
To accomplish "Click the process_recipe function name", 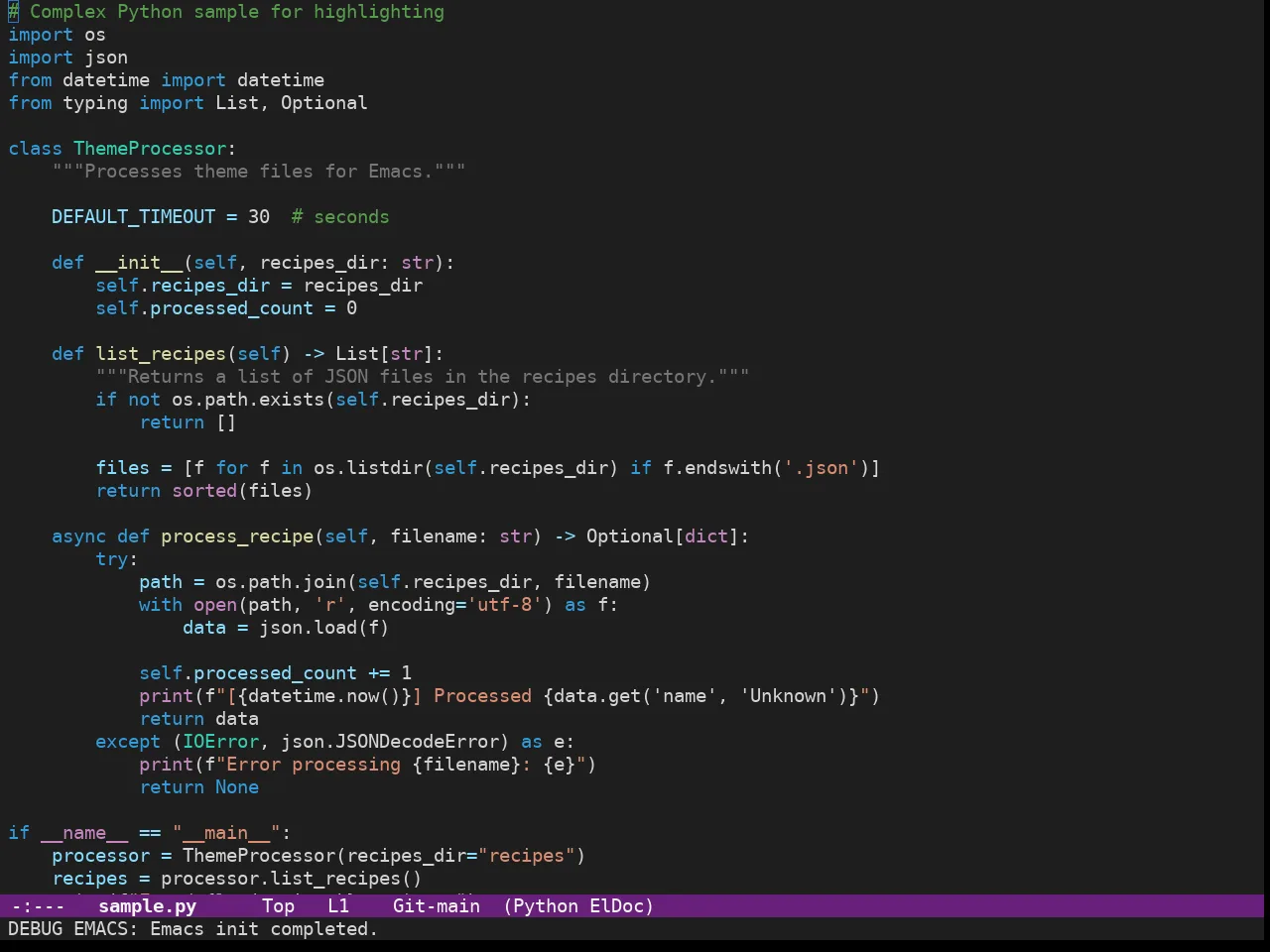I will coord(237,536).
